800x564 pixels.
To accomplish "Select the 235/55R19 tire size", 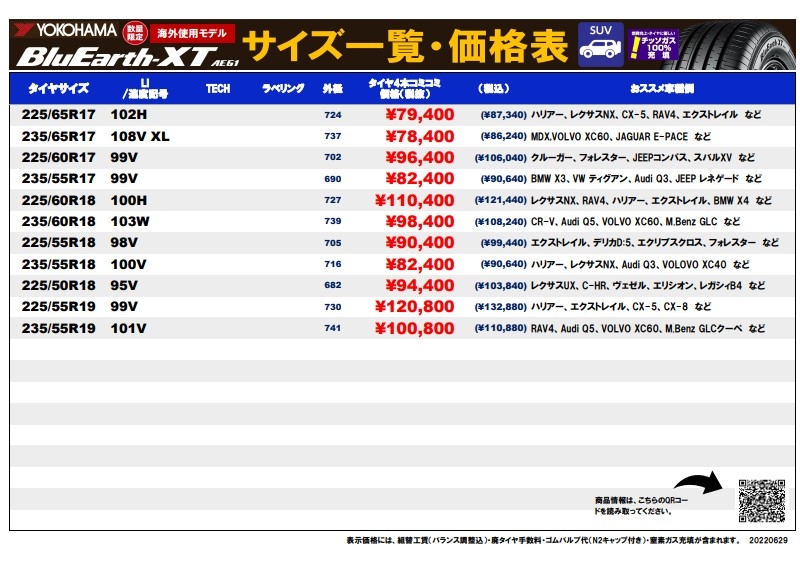I will tap(59, 328).
